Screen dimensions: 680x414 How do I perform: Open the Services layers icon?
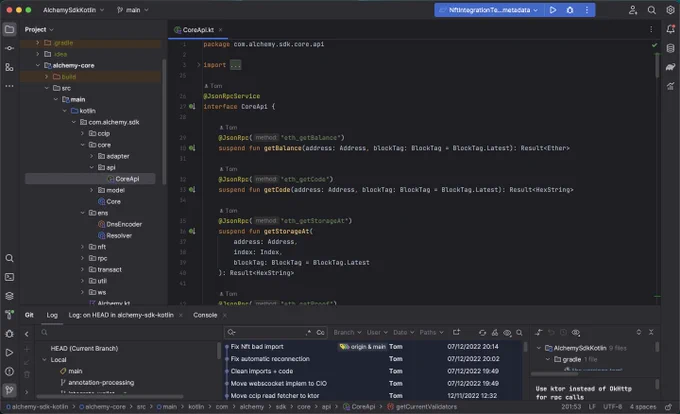click(x=9, y=296)
